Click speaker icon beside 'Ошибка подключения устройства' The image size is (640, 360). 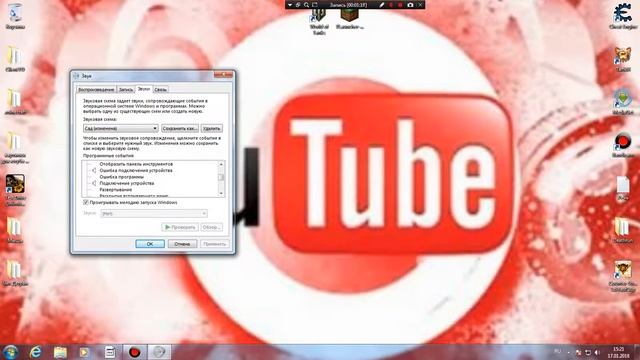[93, 171]
